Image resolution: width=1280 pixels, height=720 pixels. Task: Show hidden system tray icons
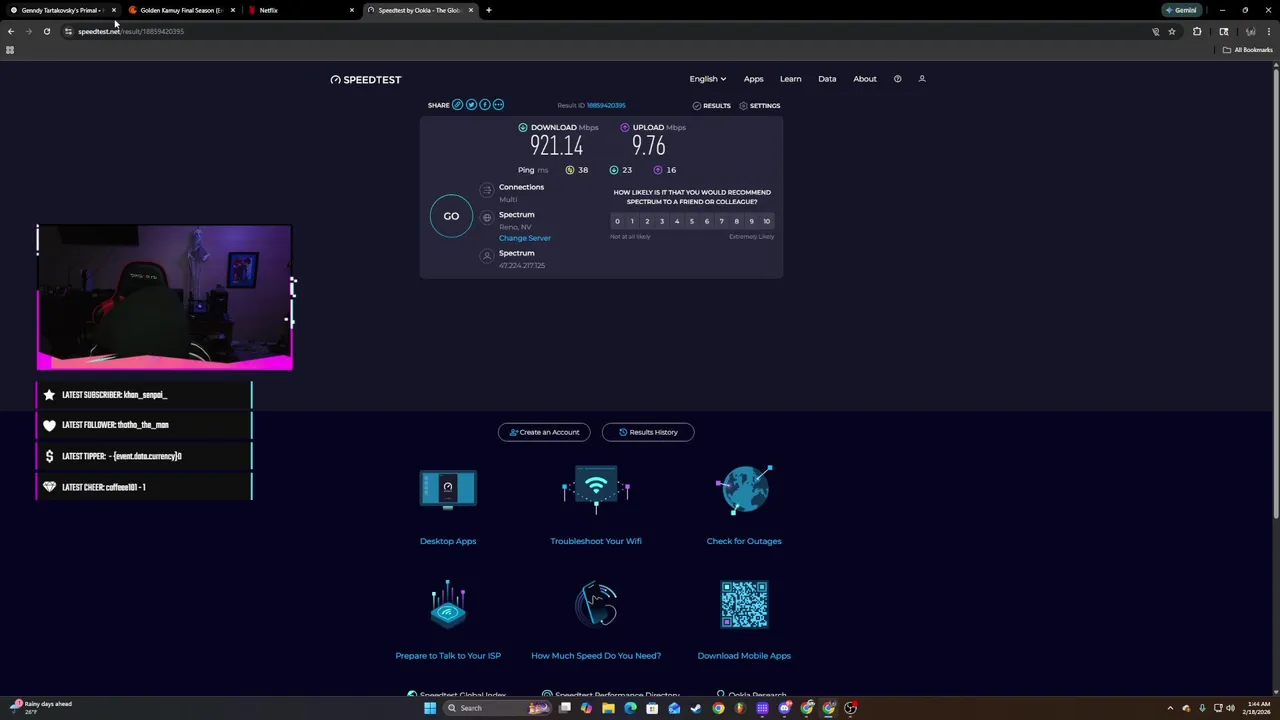(1171, 708)
